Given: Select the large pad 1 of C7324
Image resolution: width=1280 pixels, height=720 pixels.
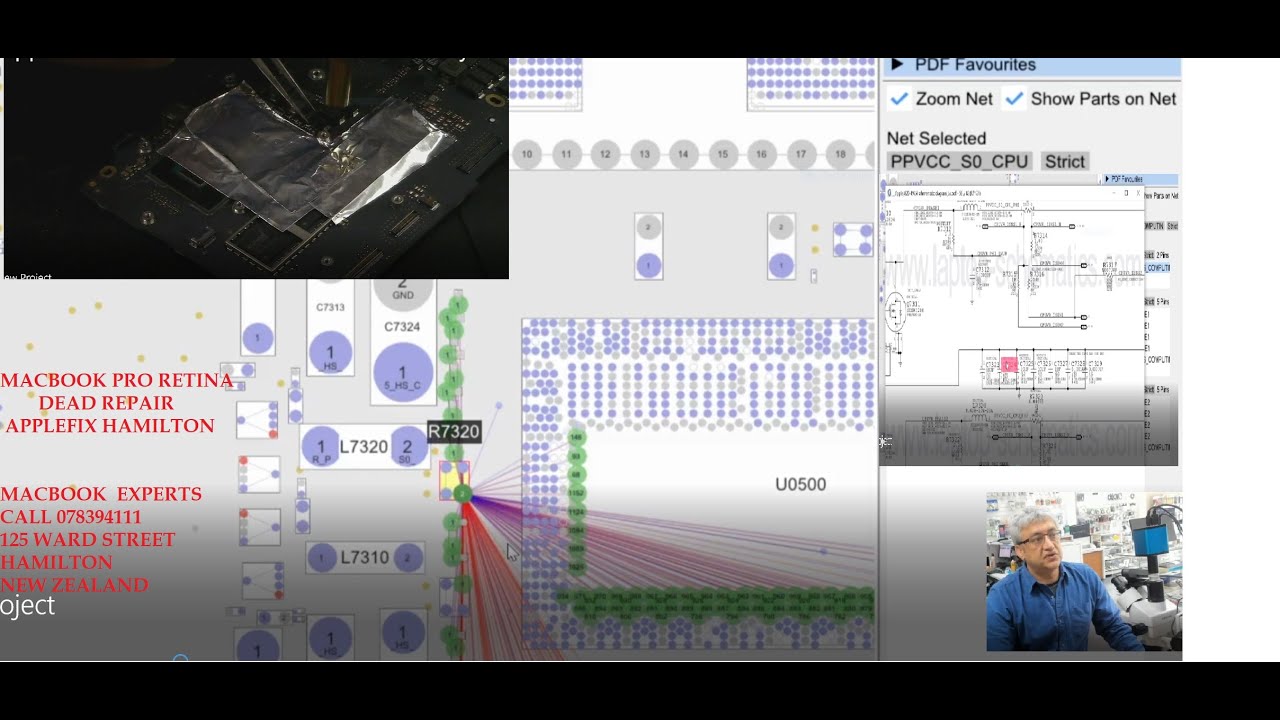Looking at the screenshot, I should click(403, 371).
